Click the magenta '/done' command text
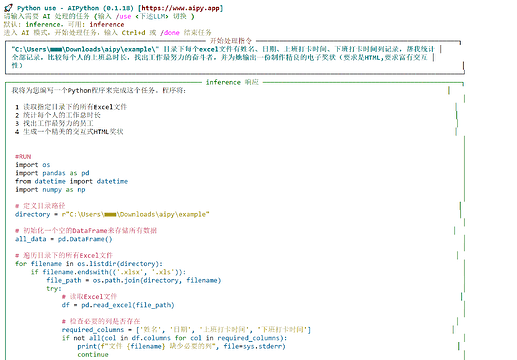This screenshot has height=360, width=517. pos(170,33)
